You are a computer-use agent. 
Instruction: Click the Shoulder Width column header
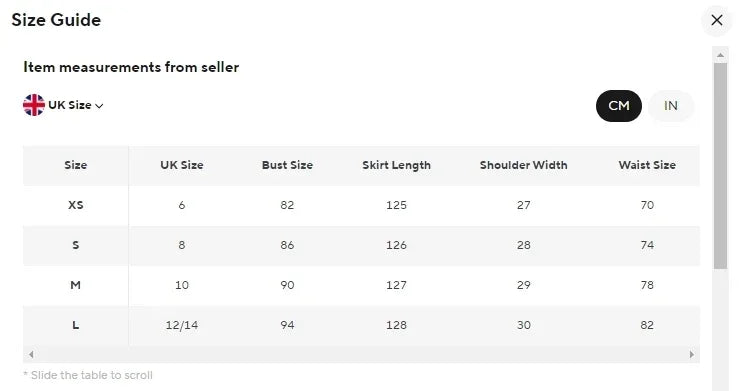pyautogui.click(x=523, y=165)
